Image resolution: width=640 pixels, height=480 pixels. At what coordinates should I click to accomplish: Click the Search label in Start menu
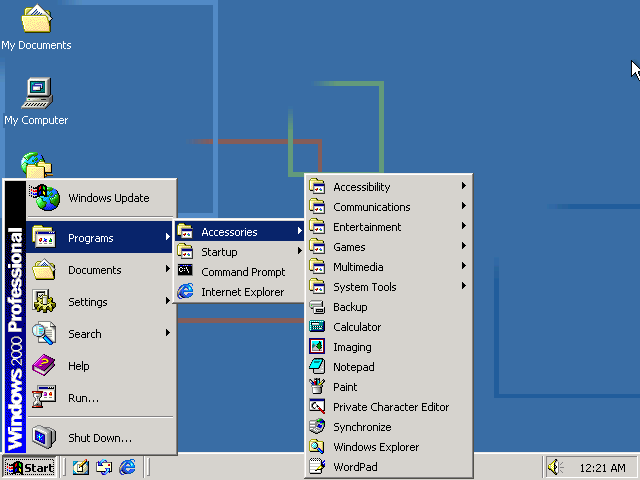(x=84, y=334)
